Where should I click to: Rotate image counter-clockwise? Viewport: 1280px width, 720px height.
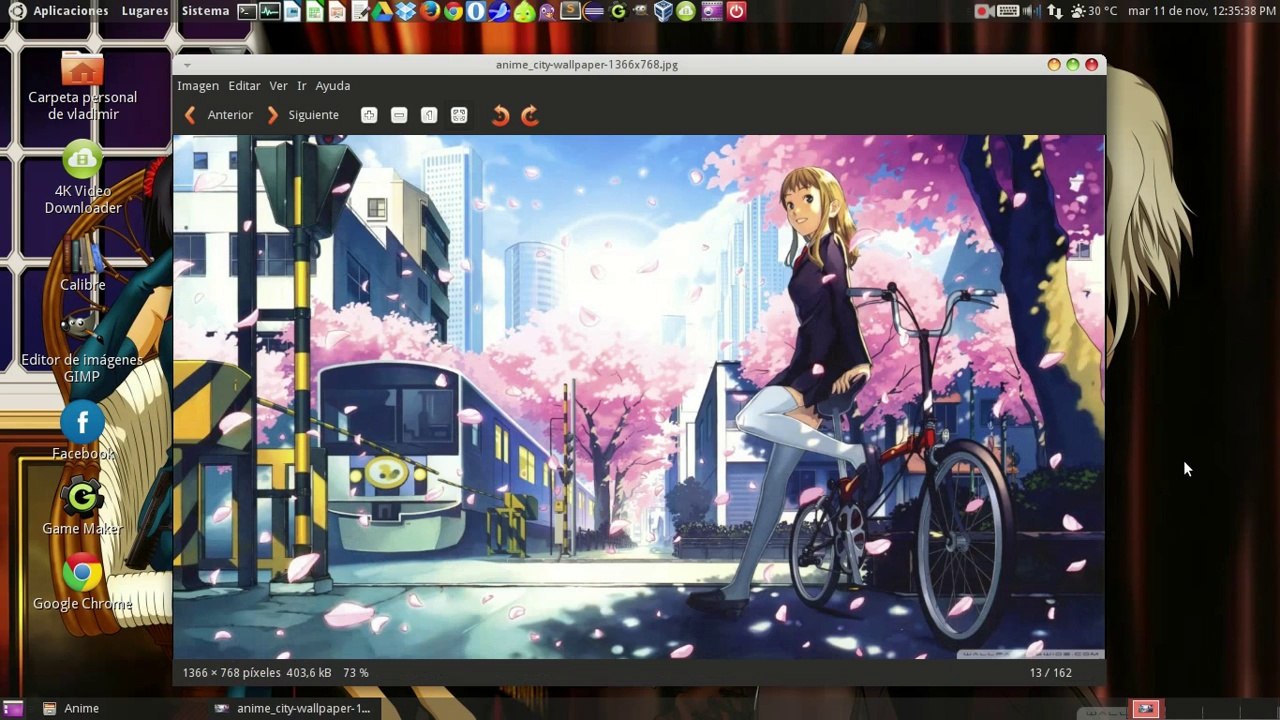click(x=500, y=115)
